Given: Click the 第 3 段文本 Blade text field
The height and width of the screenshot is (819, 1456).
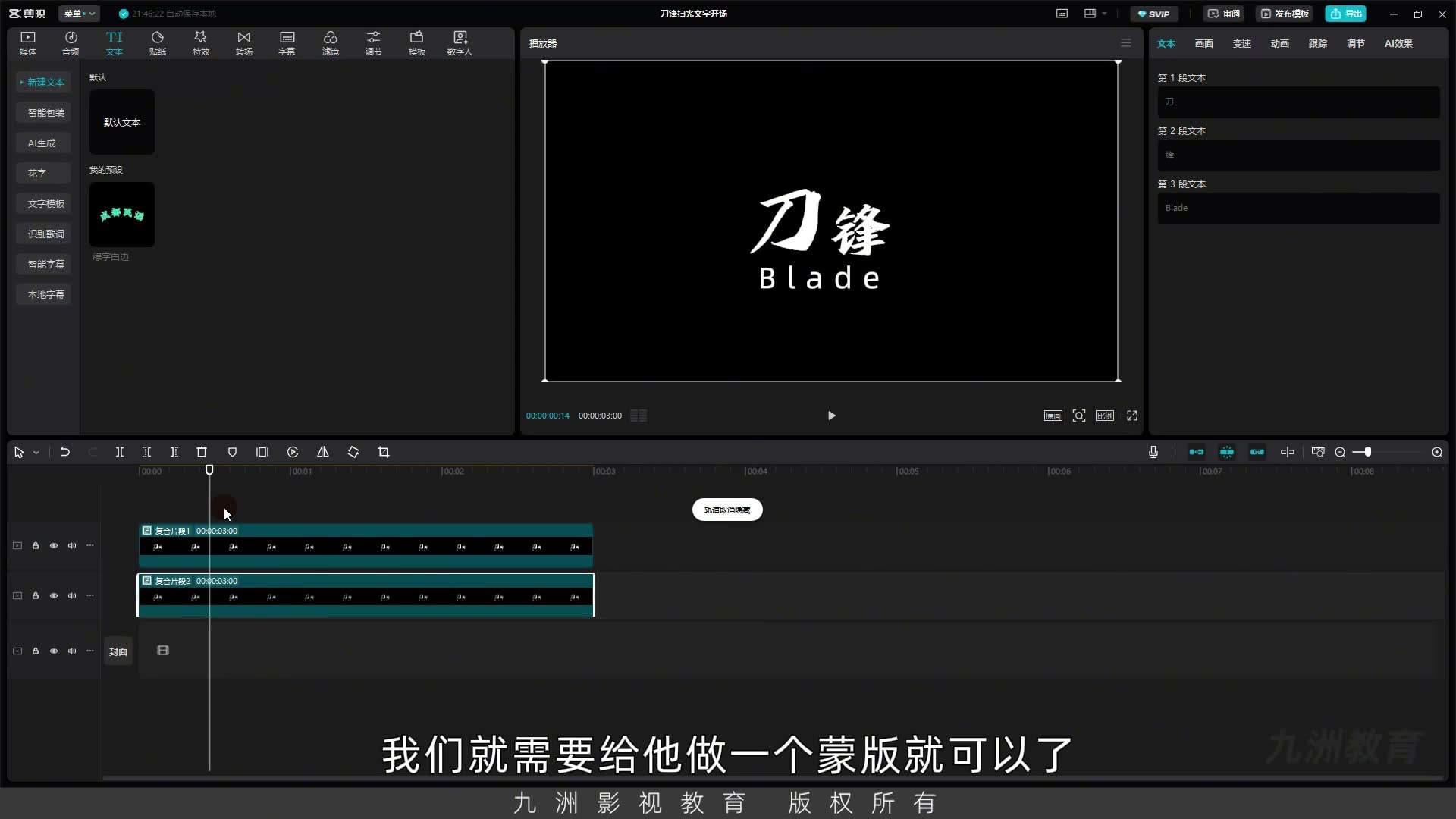Looking at the screenshot, I should (1298, 208).
